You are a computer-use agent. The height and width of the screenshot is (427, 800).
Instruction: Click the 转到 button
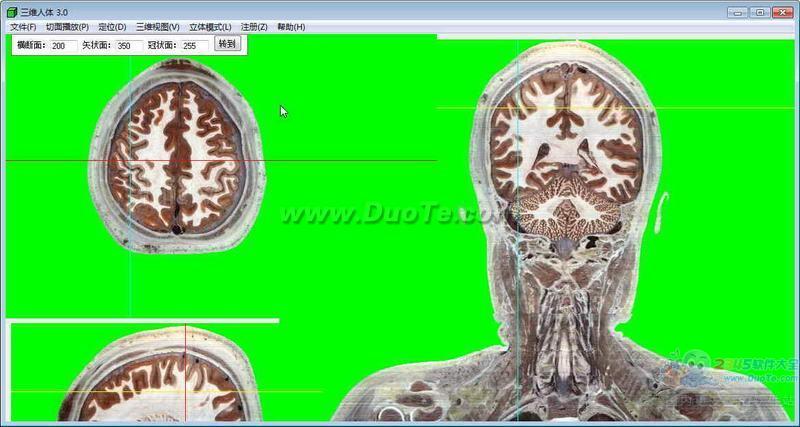[x=227, y=44]
